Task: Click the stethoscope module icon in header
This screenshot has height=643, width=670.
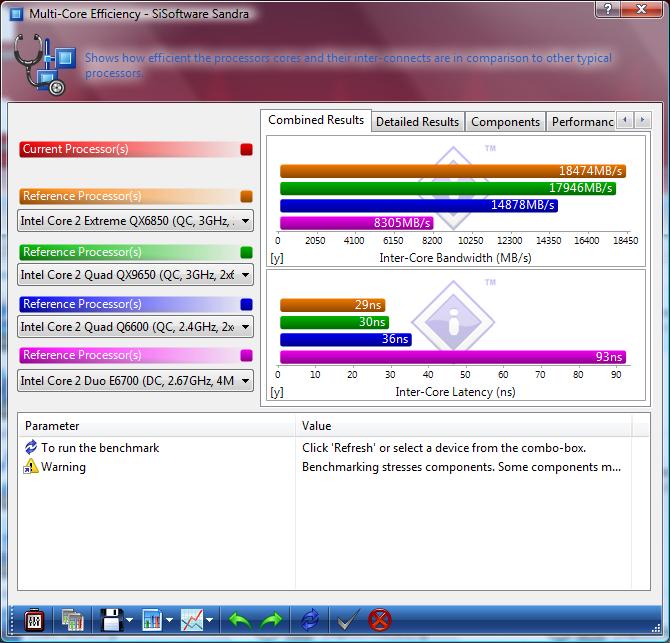Action: click(45, 64)
